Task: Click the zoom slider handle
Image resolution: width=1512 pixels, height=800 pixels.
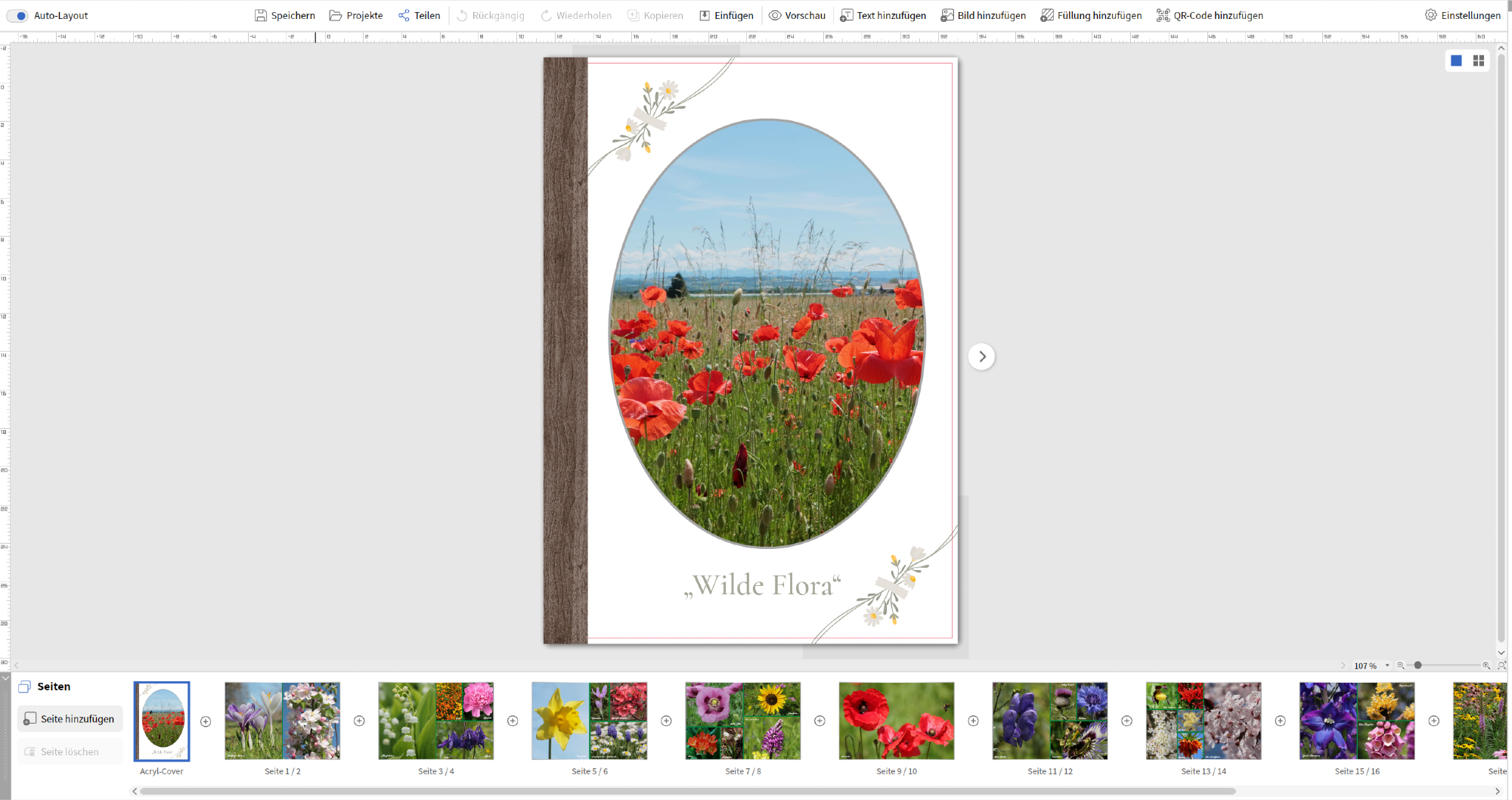Action: pos(1418,665)
